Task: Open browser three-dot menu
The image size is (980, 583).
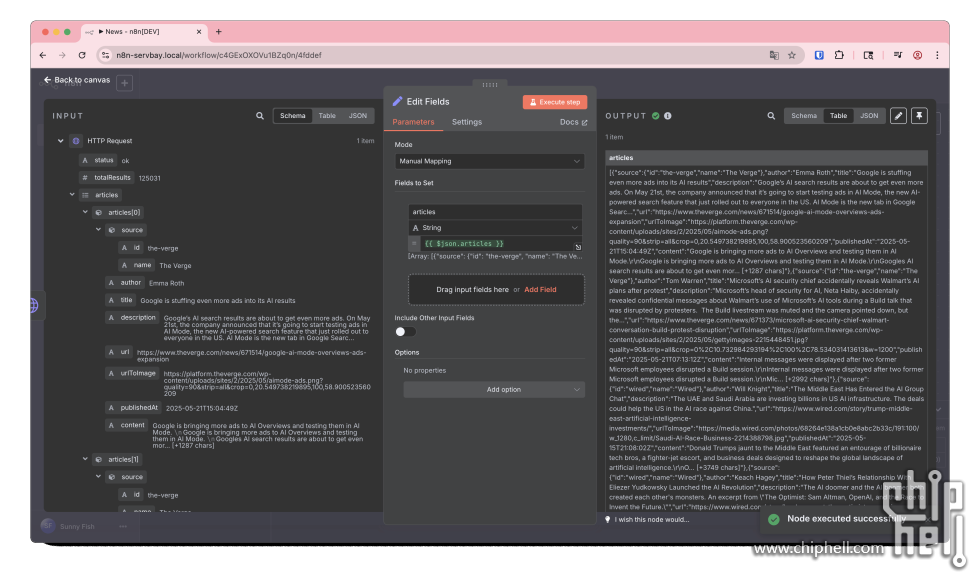Action: tap(937, 56)
